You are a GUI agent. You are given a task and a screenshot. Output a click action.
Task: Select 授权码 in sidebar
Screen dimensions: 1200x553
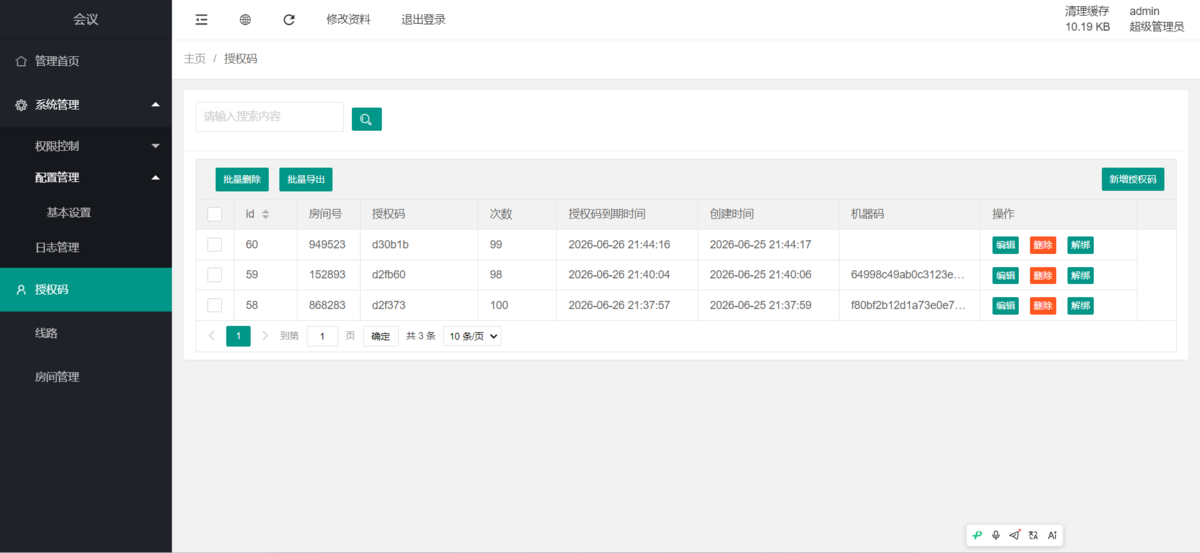(x=86, y=290)
